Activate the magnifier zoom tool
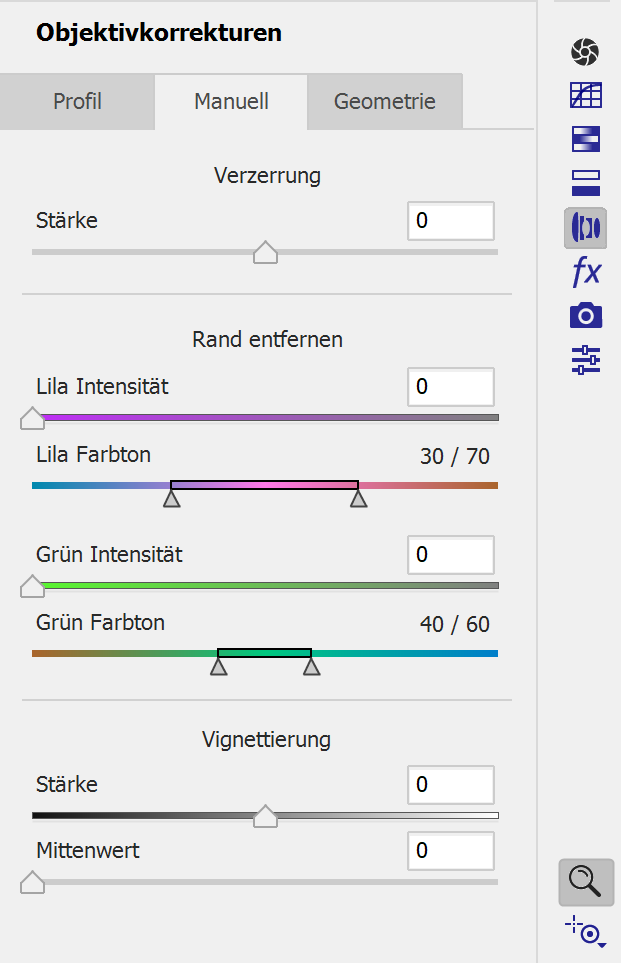Image resolution: width=621 pixels, height=963 pixels. (x=585, y=881)
